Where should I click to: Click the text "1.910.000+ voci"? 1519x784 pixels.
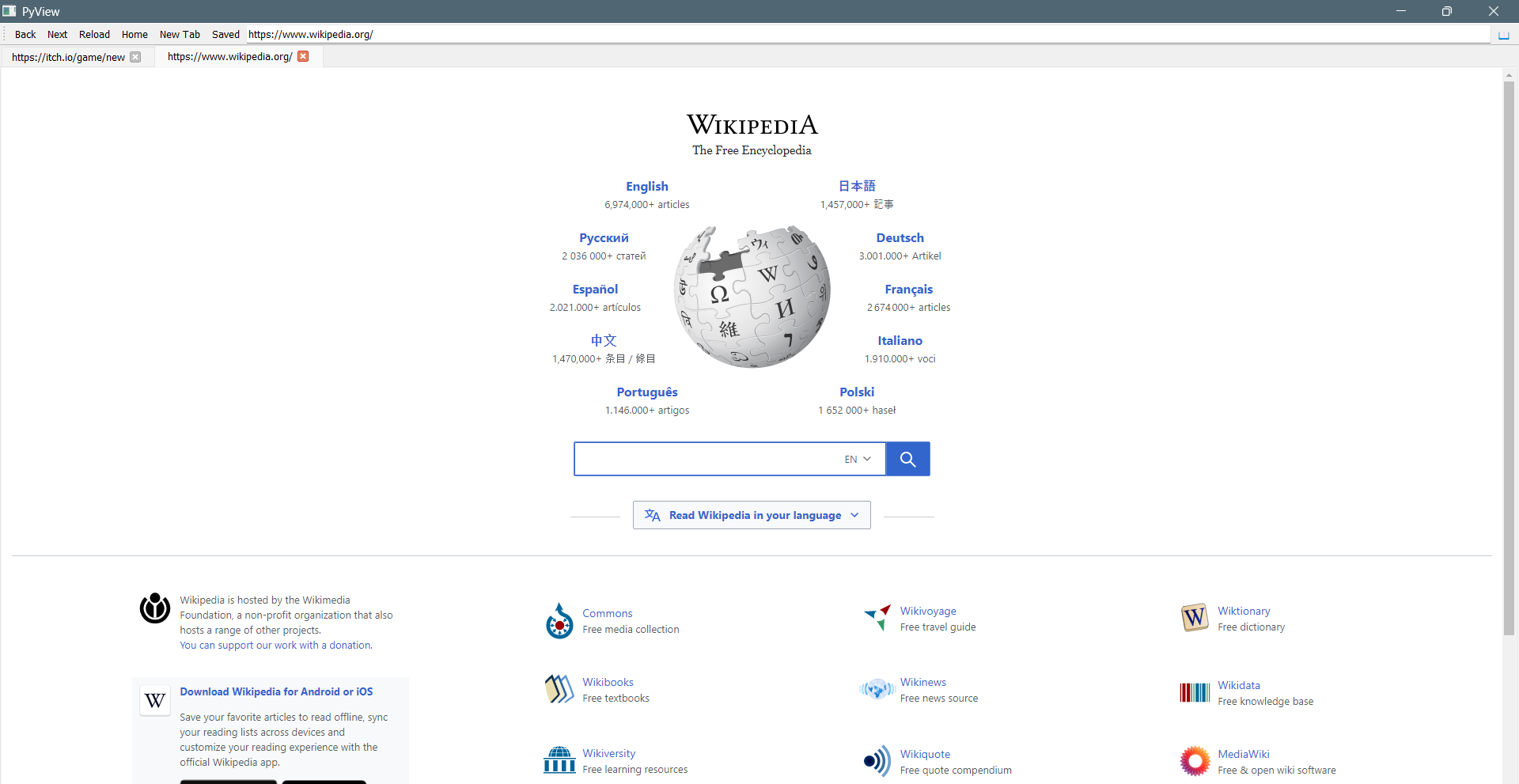(900, 359)
